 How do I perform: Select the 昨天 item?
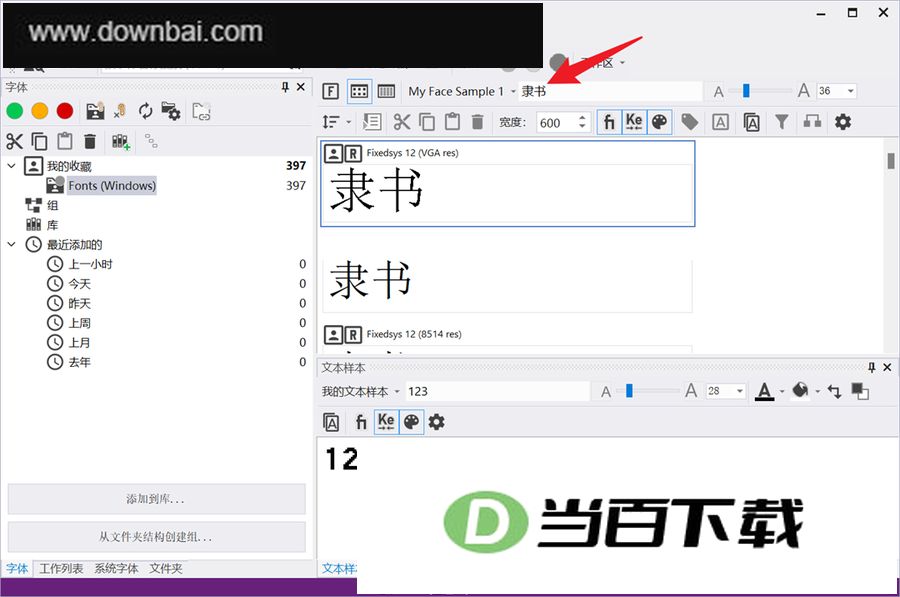[x=79, y=303]
